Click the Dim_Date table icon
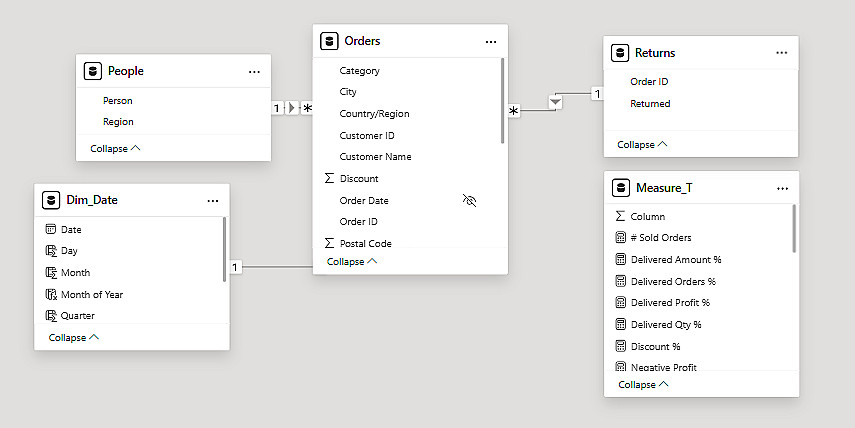This screenshot has width=855, height=428. pyautogui.click(x=50, y=200)
